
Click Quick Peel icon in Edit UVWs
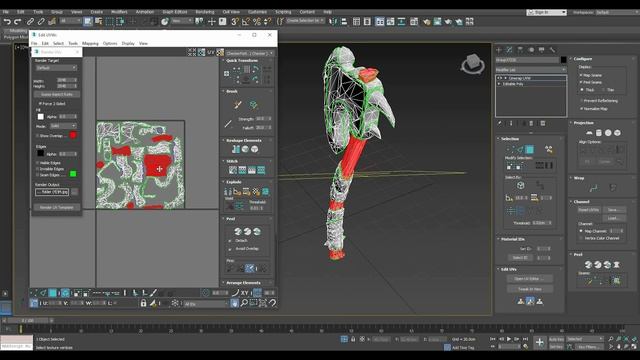click(238, 231)
